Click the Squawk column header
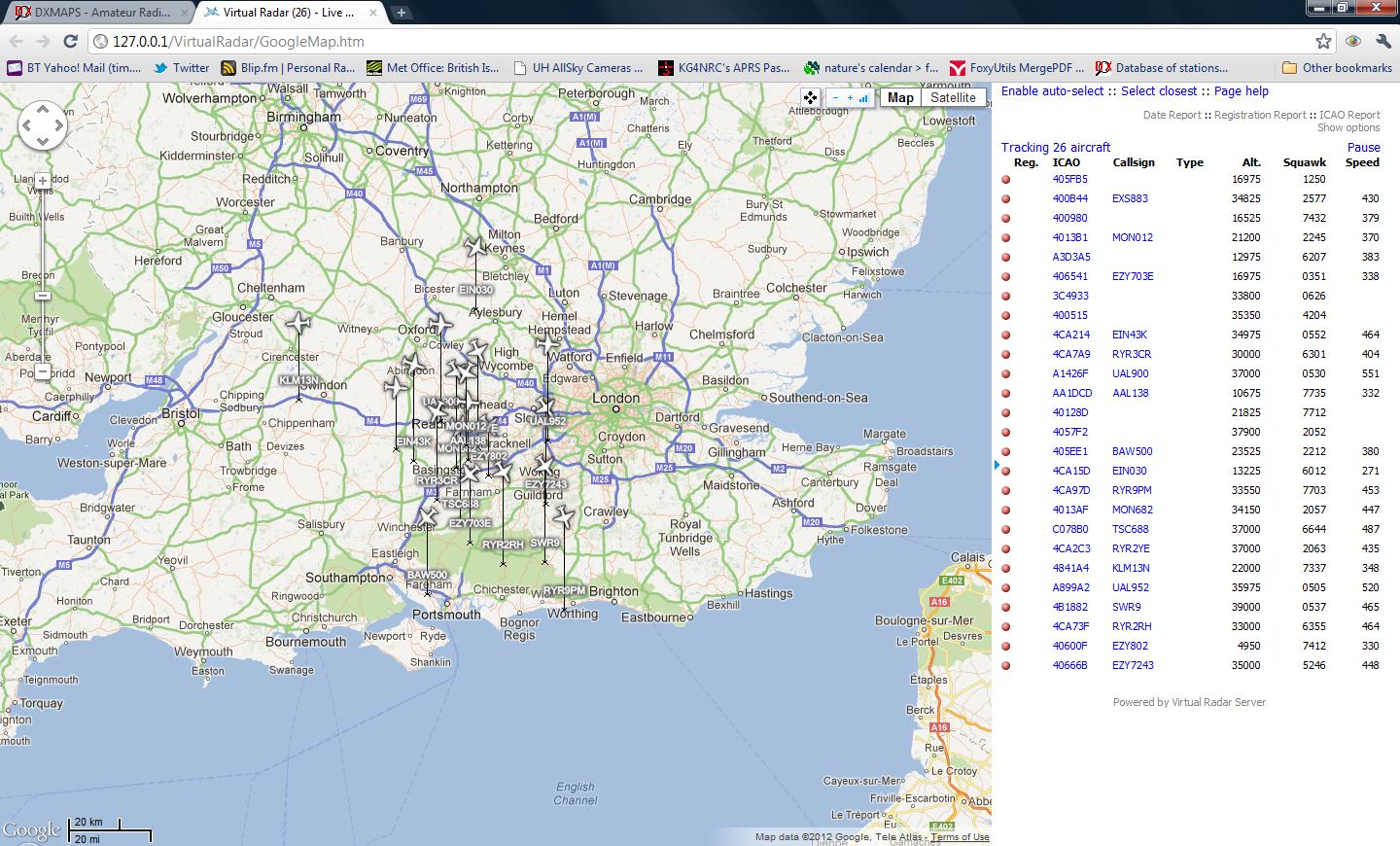1400x846 pixels. [x=1304, y=162]
